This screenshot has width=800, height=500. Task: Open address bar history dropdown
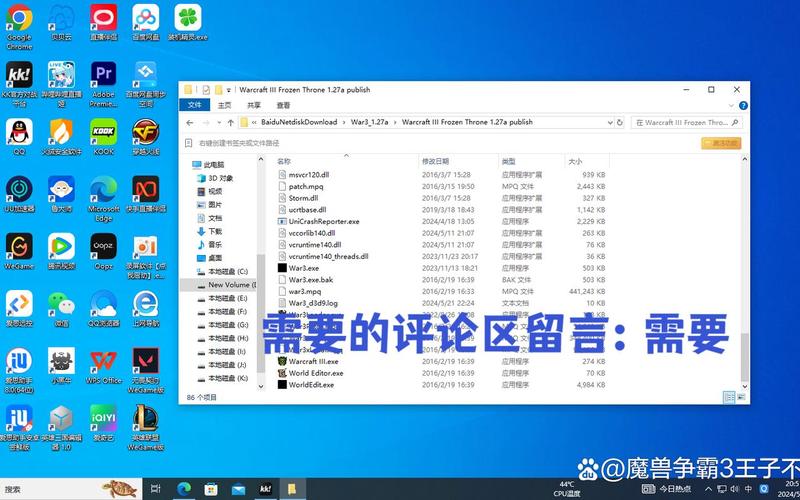click(x=610, y=122)
